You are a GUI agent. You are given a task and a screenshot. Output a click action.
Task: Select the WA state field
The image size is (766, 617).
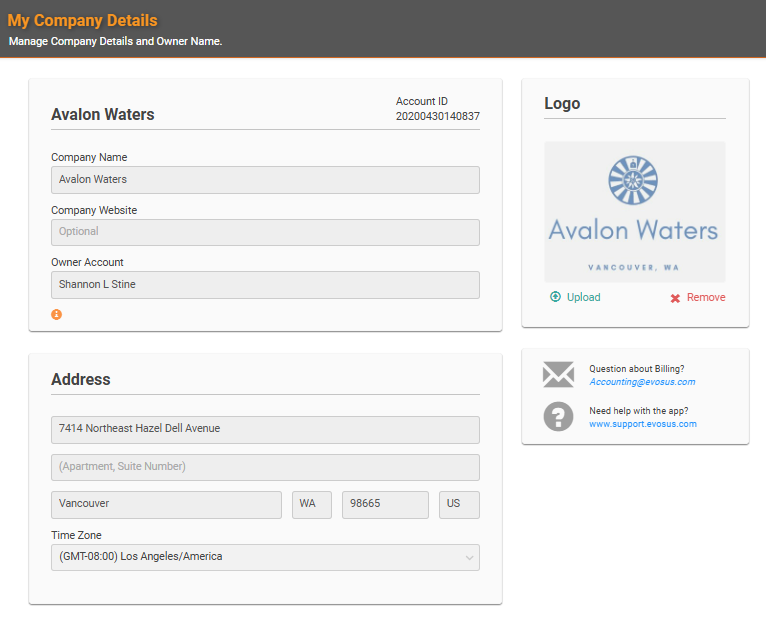click(312, 504)
